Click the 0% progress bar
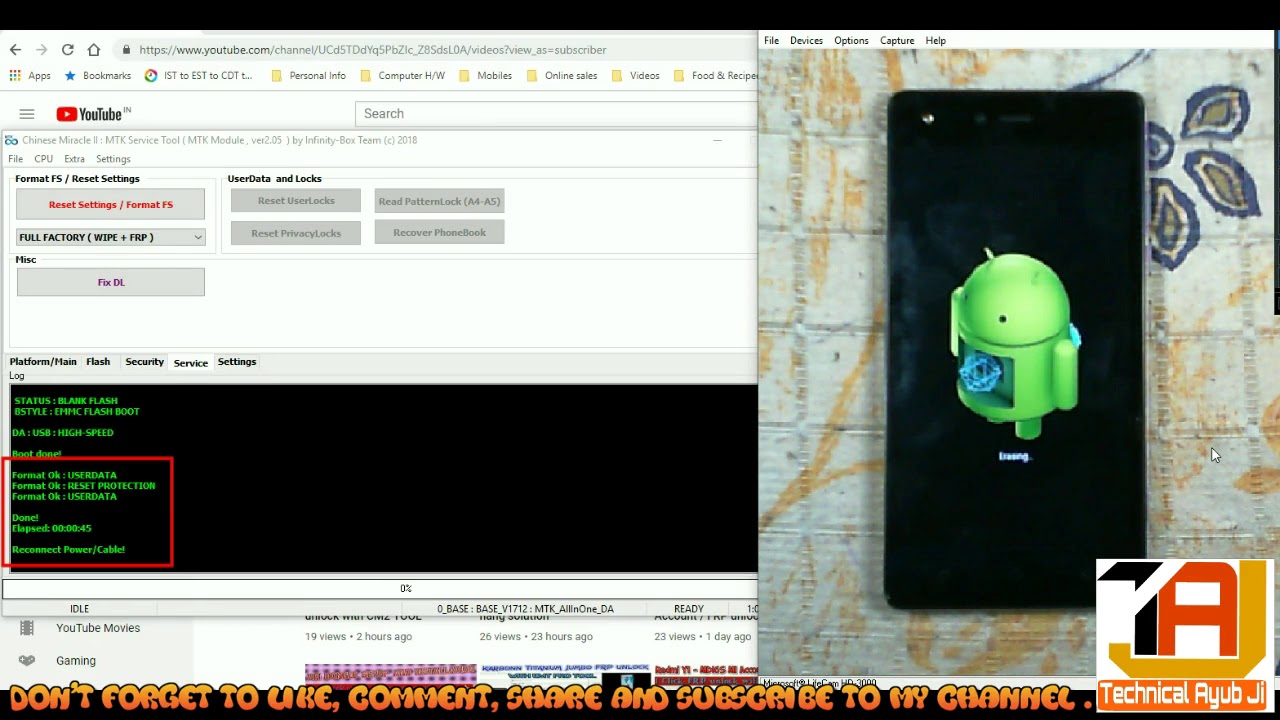1280x720 pixels. pos(380,589)
